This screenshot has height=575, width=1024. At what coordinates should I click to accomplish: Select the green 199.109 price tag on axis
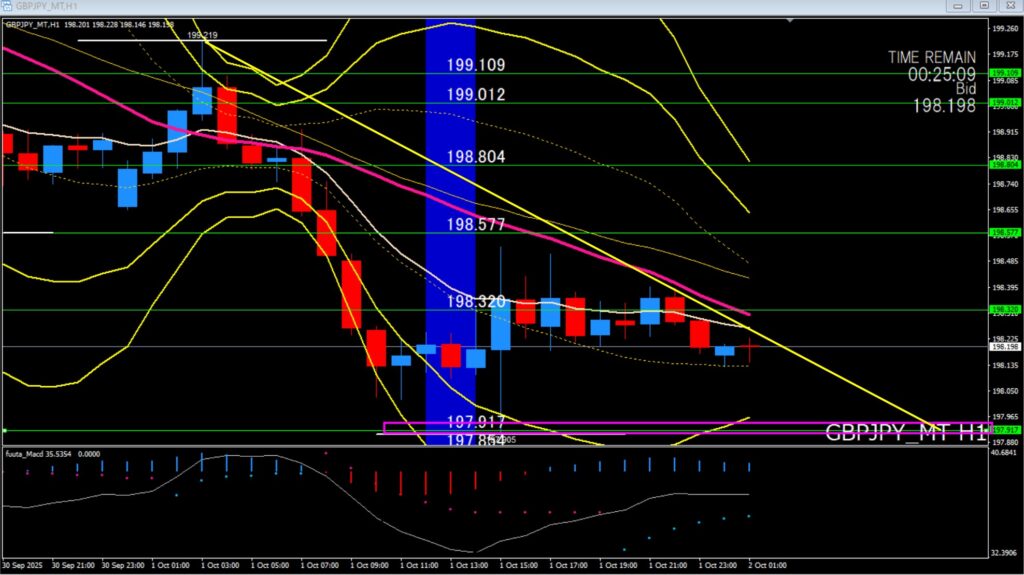point(1003,73)
